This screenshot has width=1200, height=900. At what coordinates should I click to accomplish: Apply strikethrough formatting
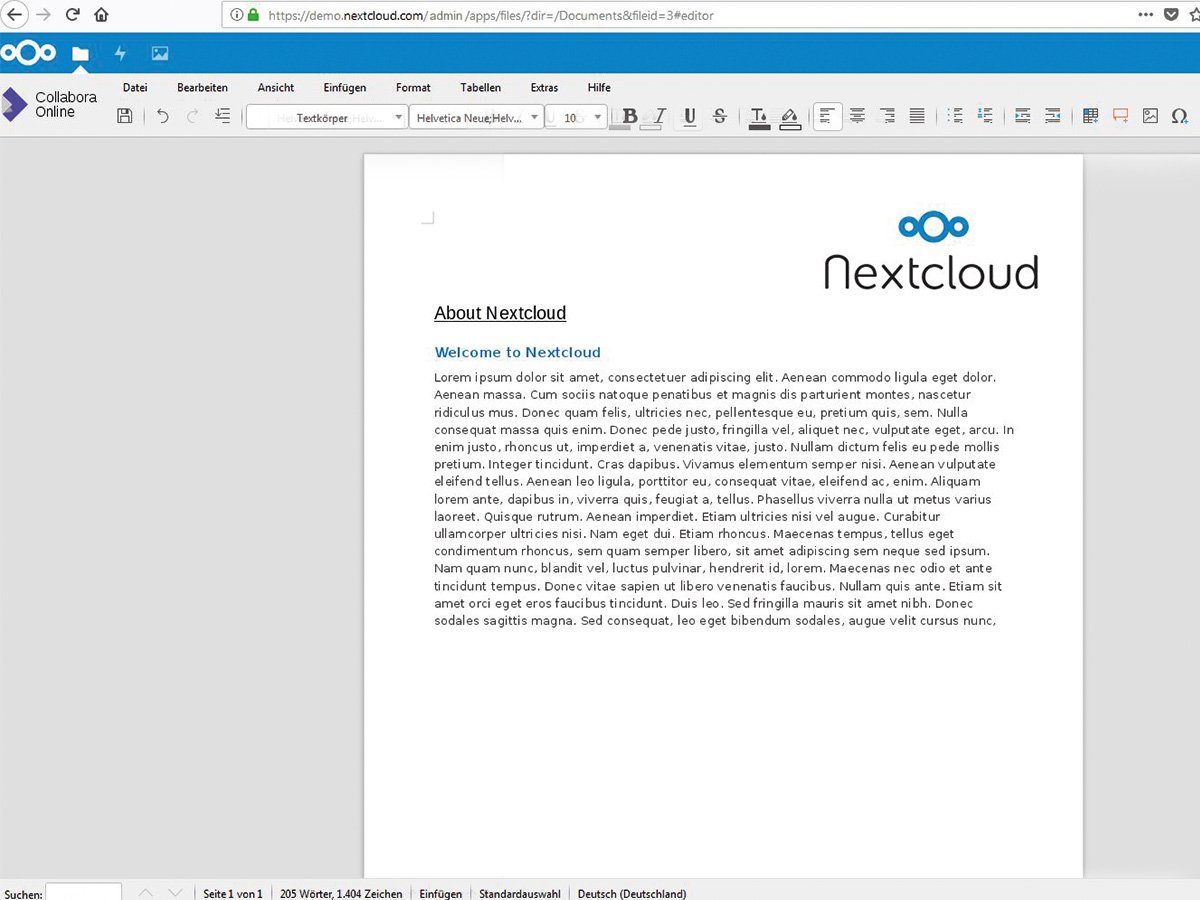point(720,117)
